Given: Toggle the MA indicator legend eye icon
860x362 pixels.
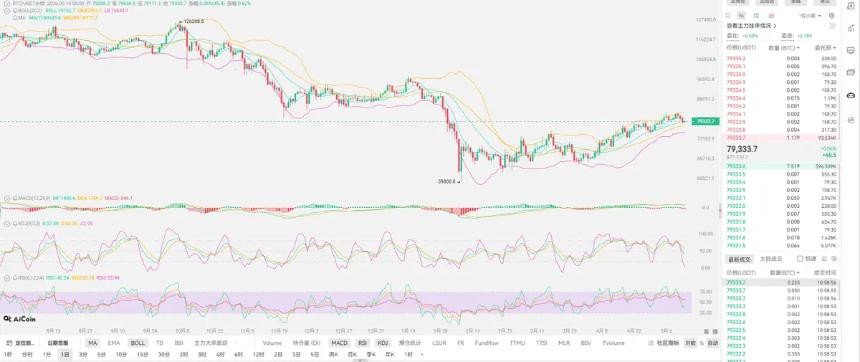Looking at the screenshot, I should point(15,18).
